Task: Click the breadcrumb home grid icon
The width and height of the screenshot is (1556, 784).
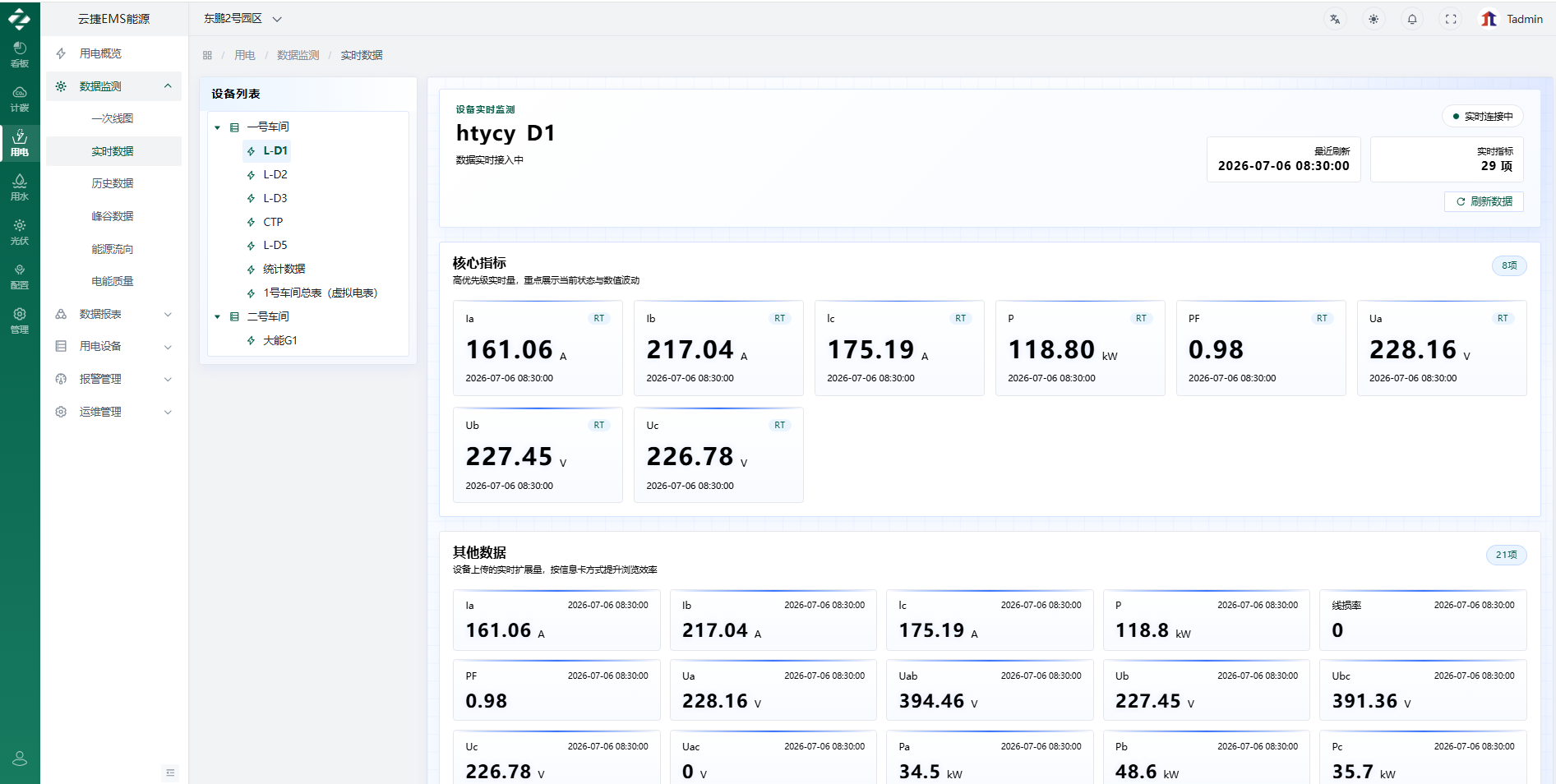Action: (207, 55)
